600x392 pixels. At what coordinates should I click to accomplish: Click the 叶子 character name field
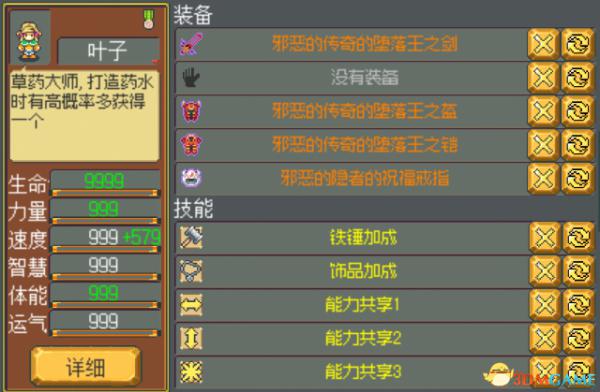(108, 51)
